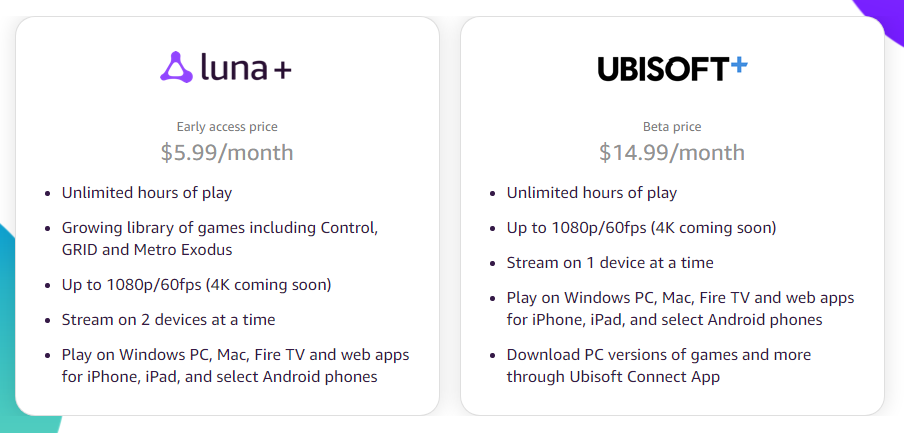Select Ubisoft+ "Unlimited hours of play" bullet
This screenshot has height=433, width=904.
coord(591,193)
